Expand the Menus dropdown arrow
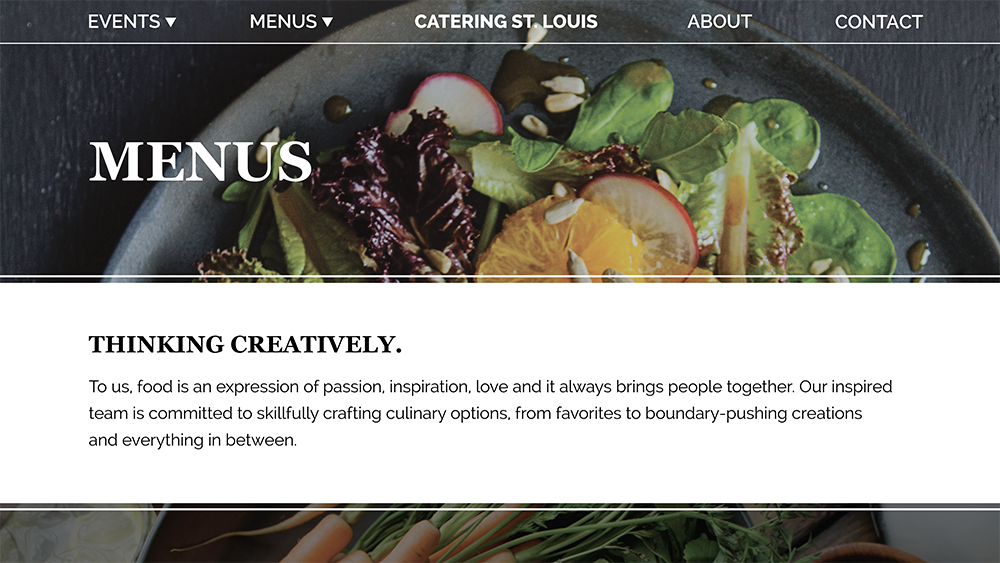 327,22
